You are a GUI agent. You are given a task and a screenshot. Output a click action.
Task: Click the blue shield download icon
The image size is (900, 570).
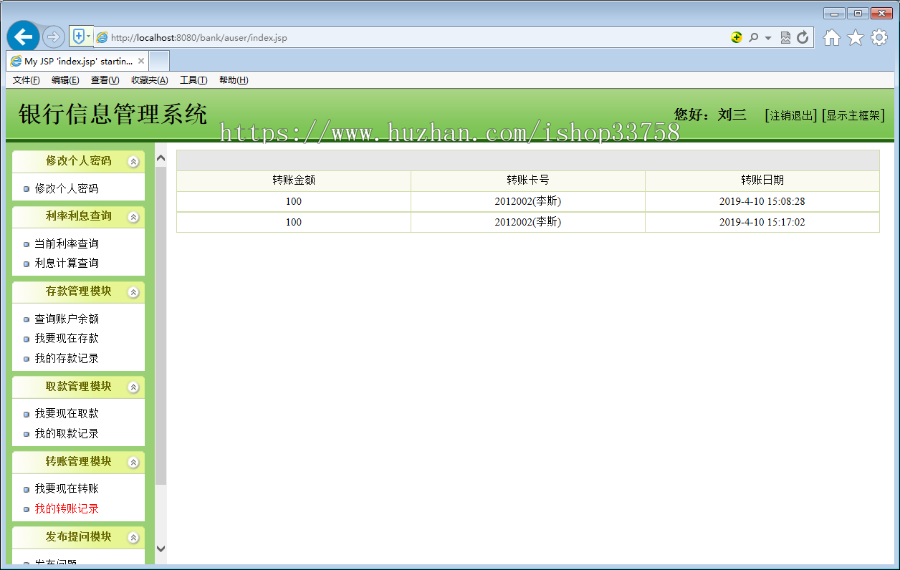(78, 37)
